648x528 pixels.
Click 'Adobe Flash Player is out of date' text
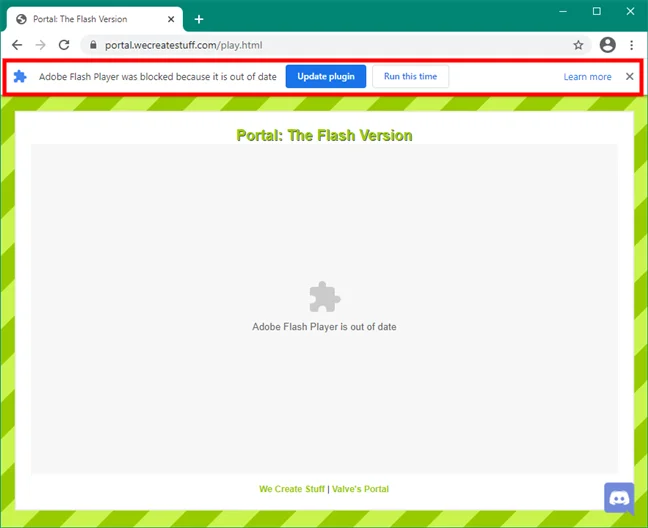coord(324,327)
